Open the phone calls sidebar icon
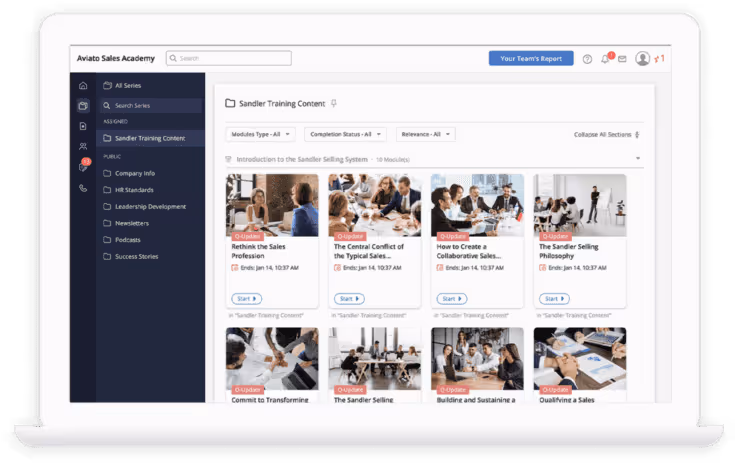The width and height of the screenshot is (735, 463). pyautogui.click(x=83, y=188)
